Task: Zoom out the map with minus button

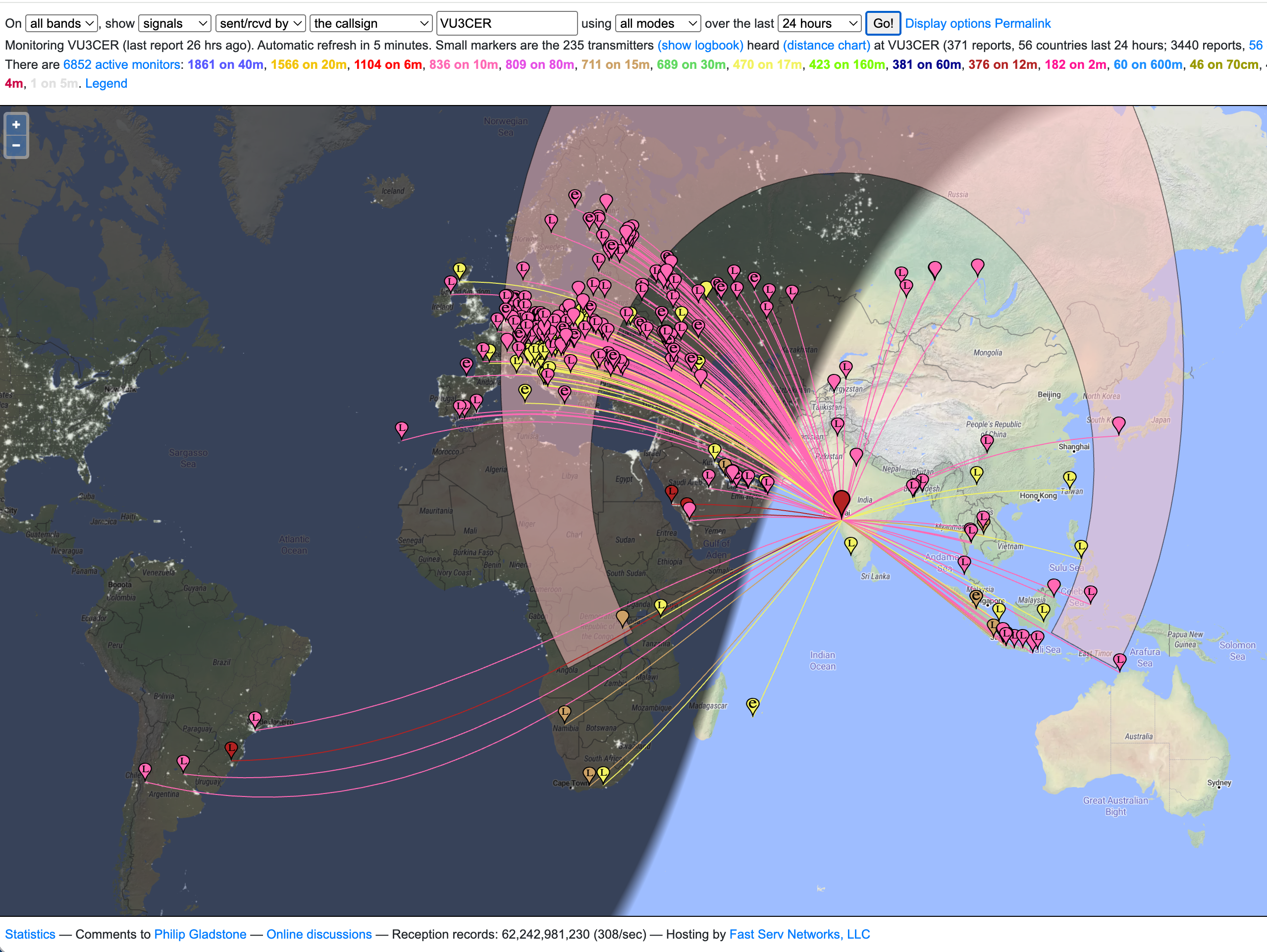Action: (x=16, y=146)
